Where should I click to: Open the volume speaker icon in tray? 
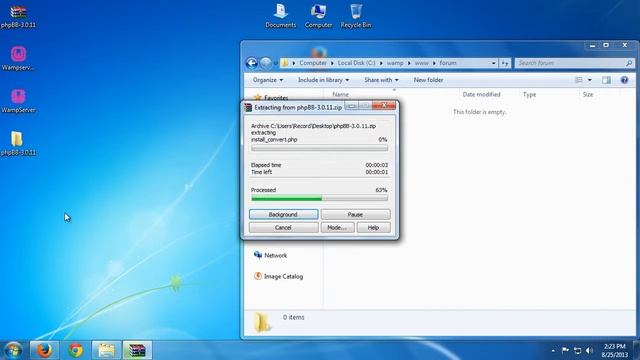589,350
